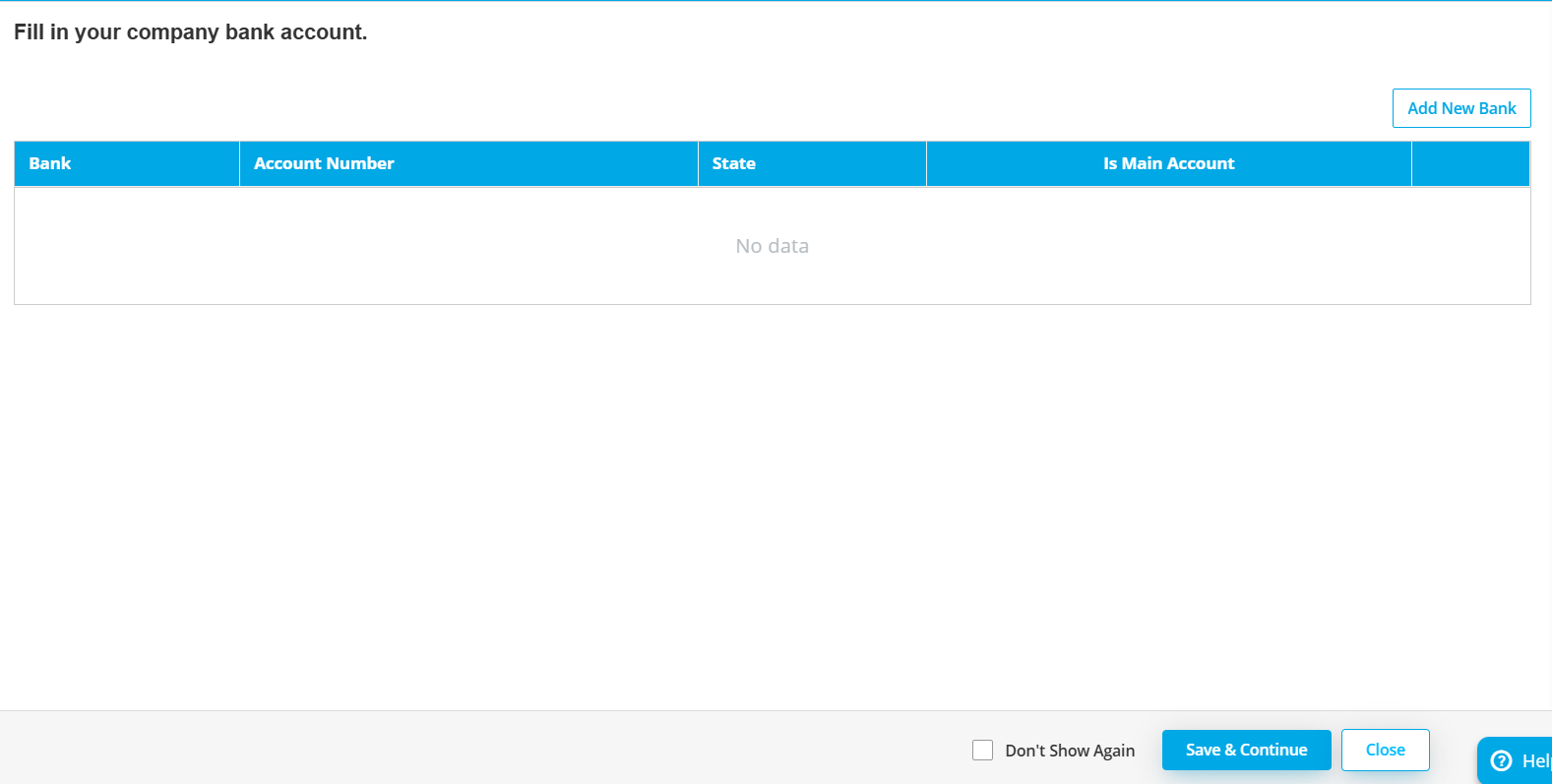Click the empty table body right of No data
This screenshot has height=784, width=1552.
point(1181,246)
